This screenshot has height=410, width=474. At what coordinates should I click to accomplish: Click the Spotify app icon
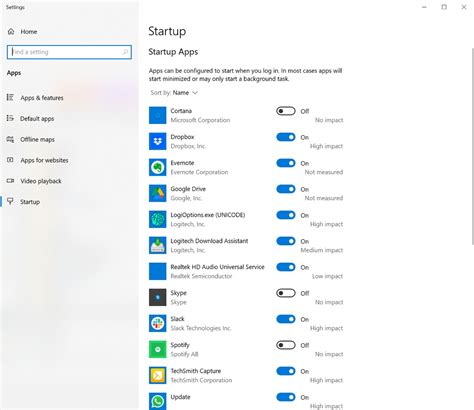click(x=157, y=349)
